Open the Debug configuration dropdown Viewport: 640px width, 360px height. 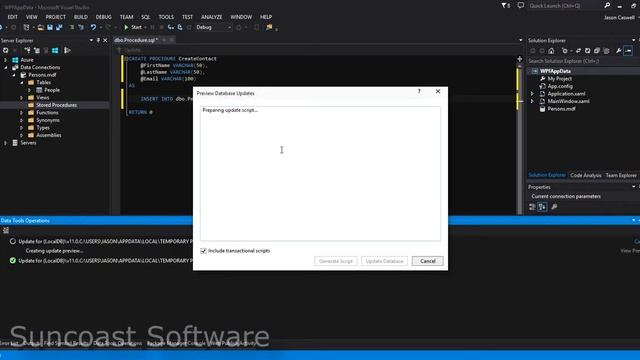pos(213,27)
